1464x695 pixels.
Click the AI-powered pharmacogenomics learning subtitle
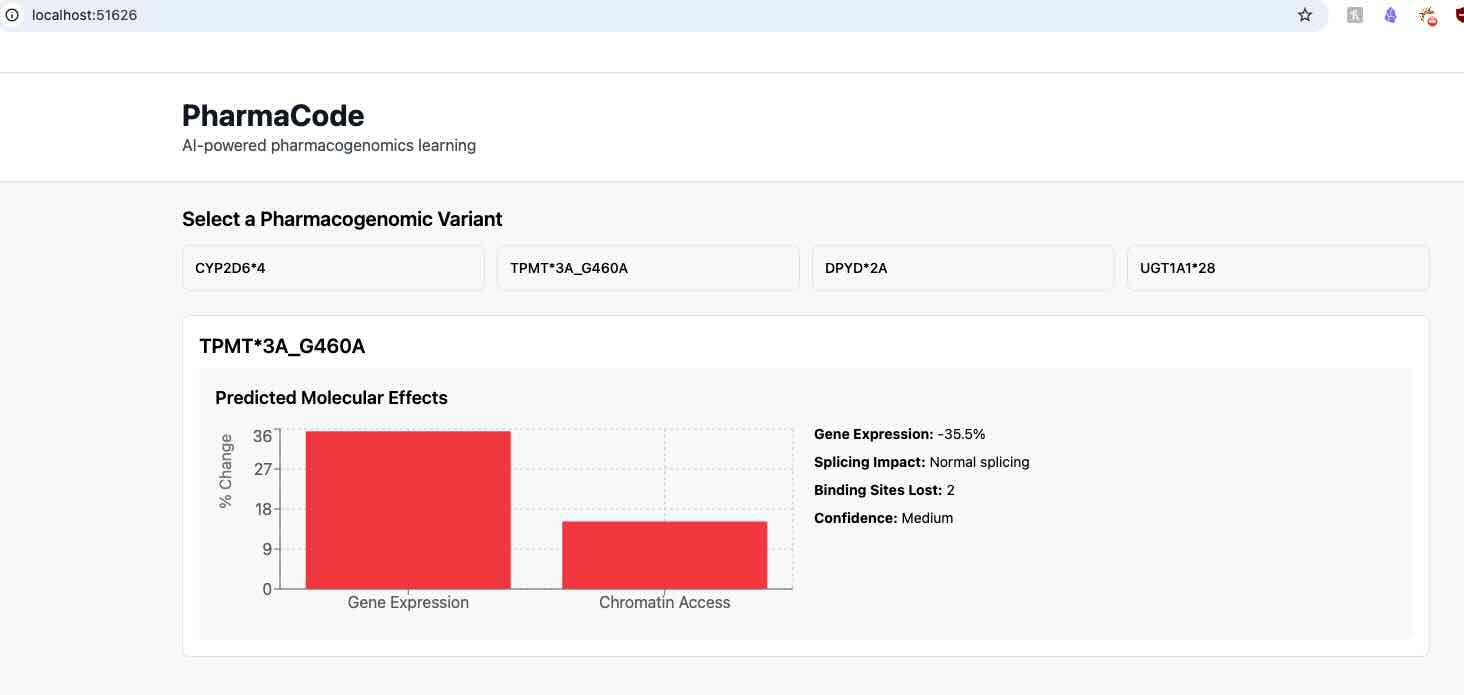pyautogui.click(x=329, y=146)
